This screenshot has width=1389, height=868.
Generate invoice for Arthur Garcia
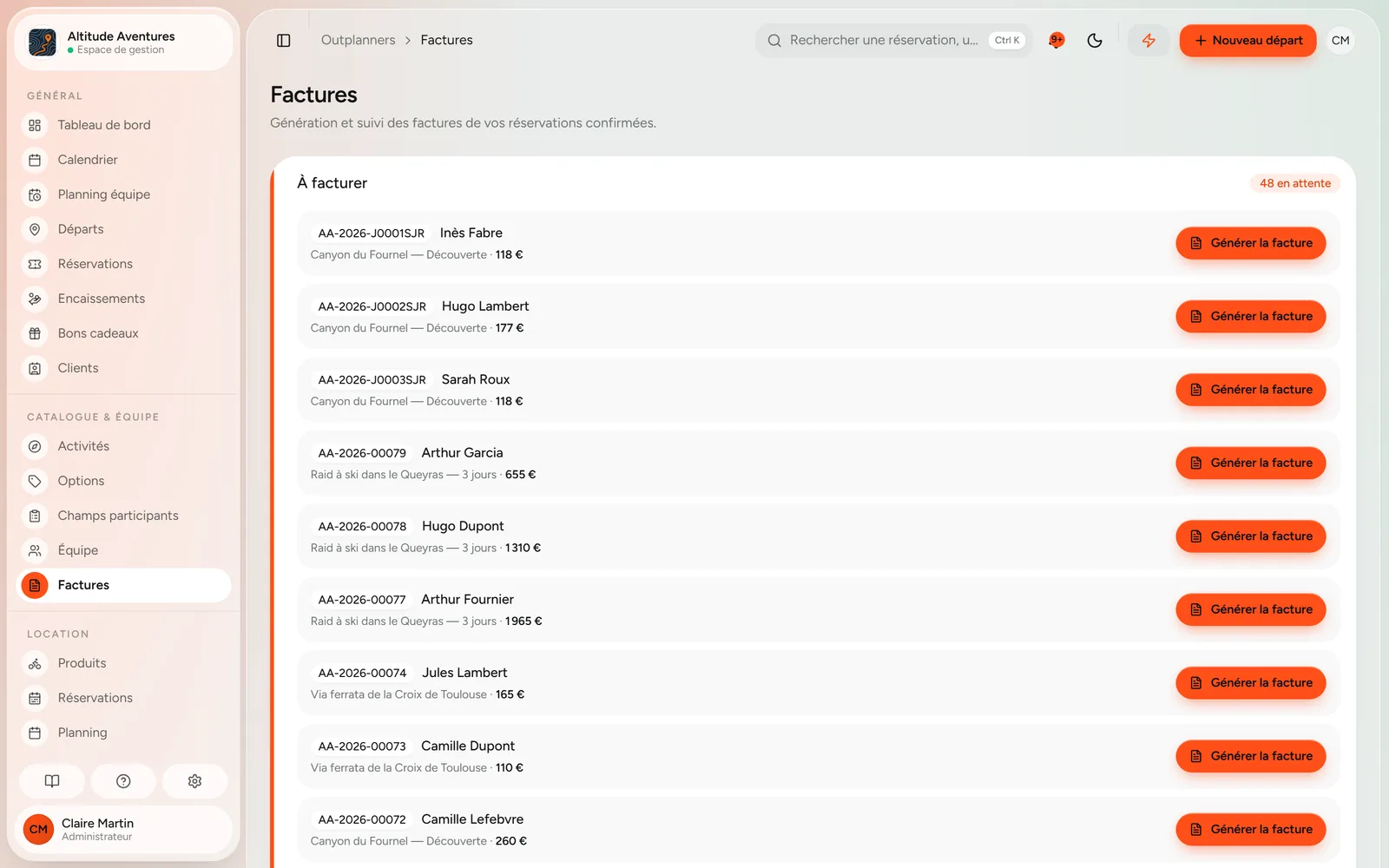click(1250, 464)
